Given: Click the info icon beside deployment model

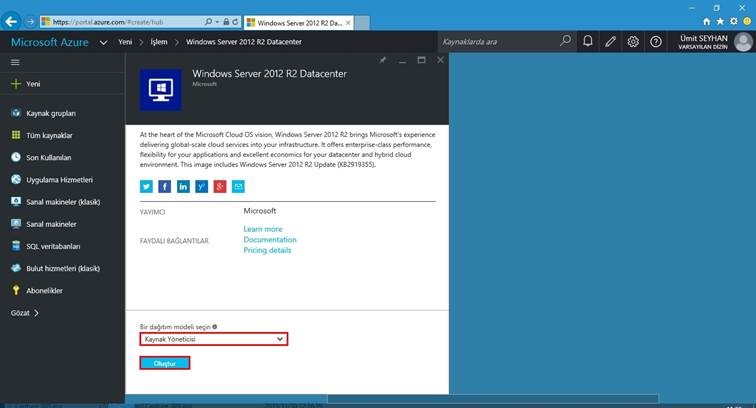Looking at the screenshot, I should [215, 326].
